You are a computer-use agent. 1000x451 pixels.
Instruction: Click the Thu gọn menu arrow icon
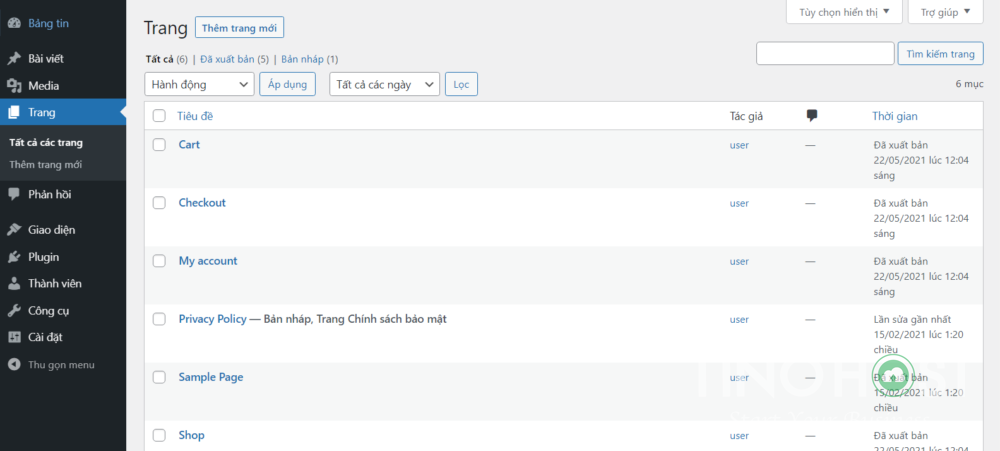pos(14,365)
